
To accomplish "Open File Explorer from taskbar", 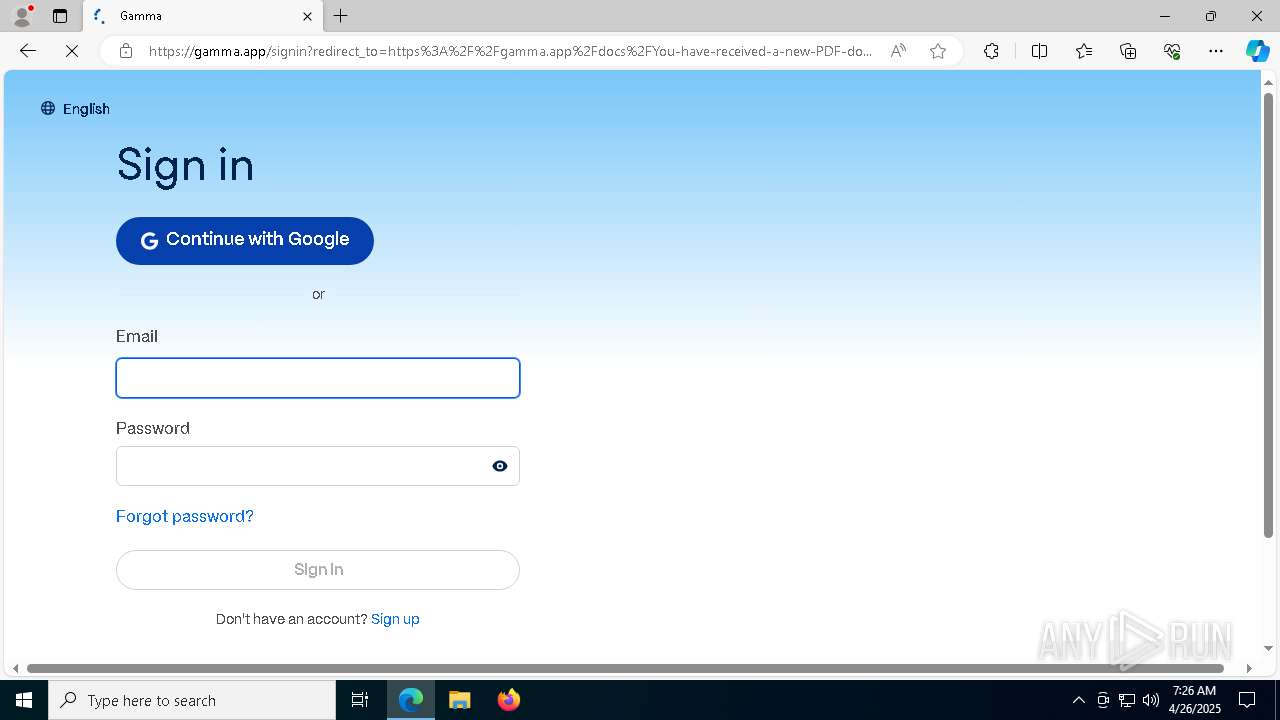I will (460, 700).
